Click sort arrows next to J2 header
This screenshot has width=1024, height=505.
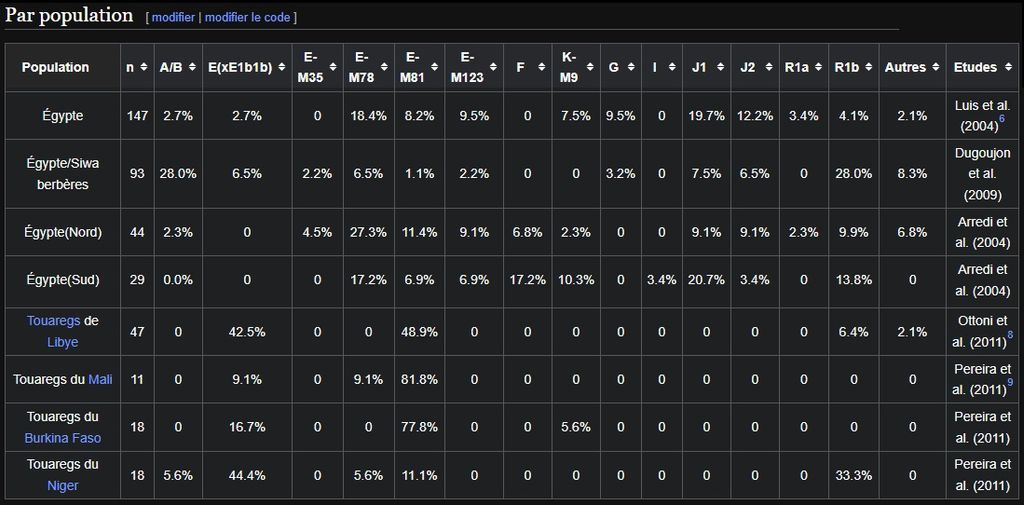tap(768, 68)
